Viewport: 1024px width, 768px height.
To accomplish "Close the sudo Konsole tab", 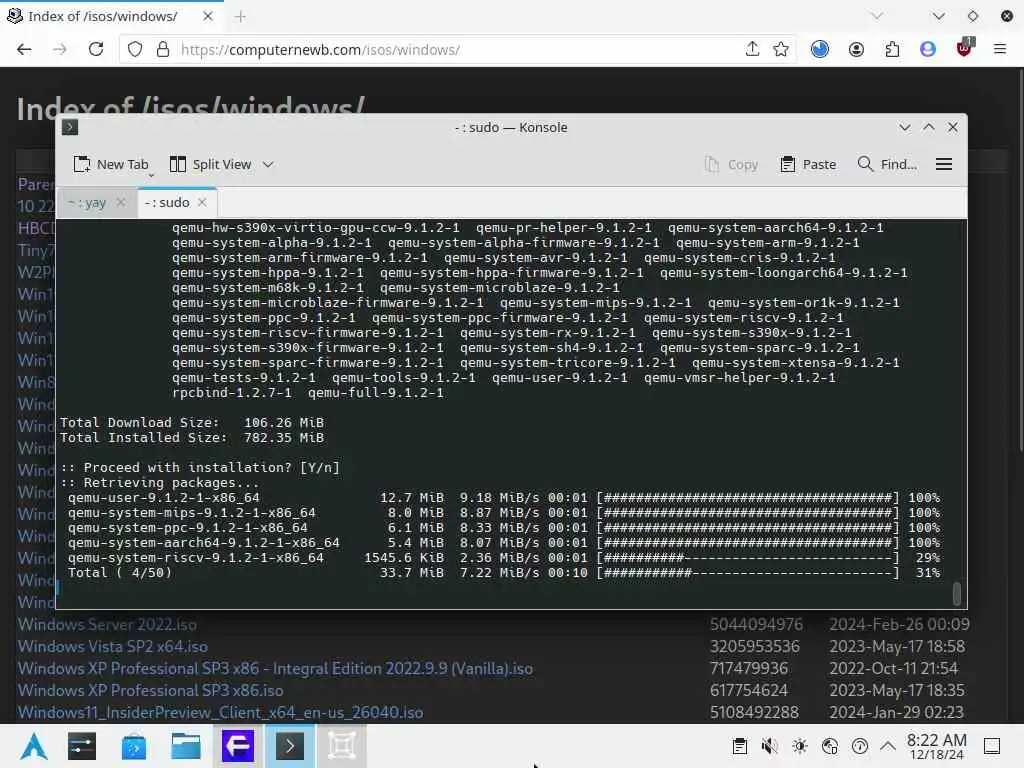I will click(202, 202).
